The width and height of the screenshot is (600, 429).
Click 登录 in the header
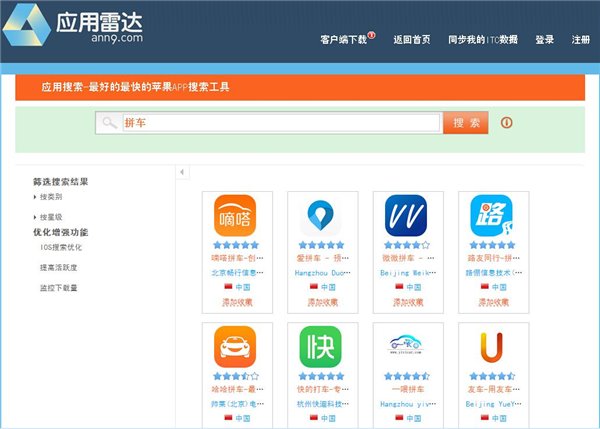coord(545,39)
